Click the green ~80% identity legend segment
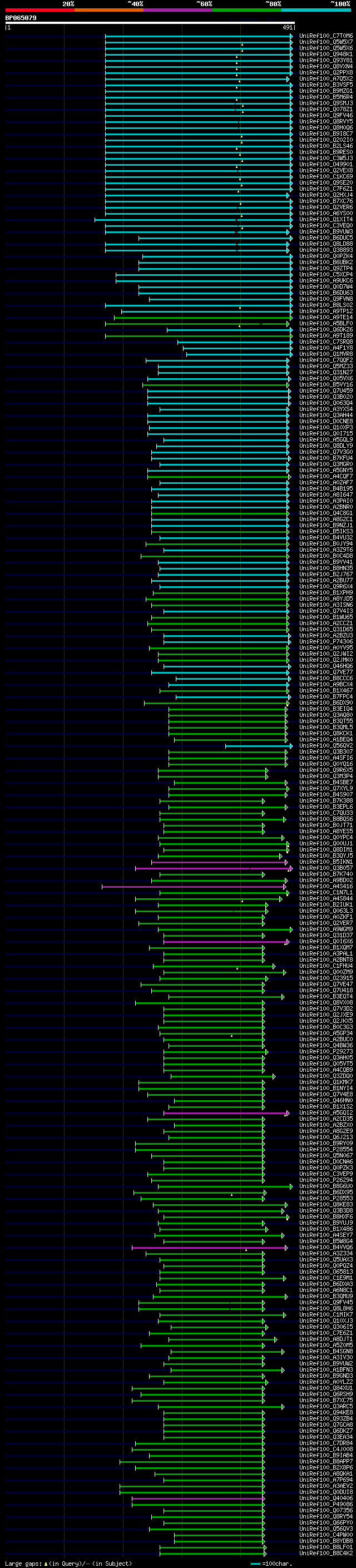 pyautogui.click(x=246, y=10)
